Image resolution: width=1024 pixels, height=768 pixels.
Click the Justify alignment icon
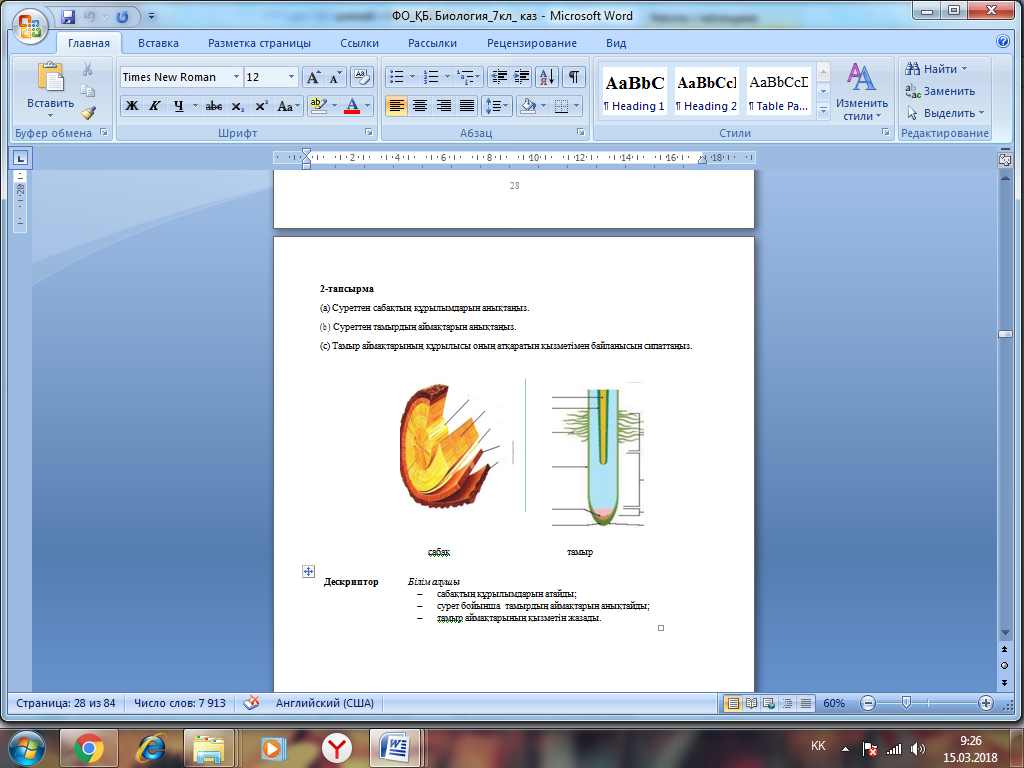click(x=466, y=106)
